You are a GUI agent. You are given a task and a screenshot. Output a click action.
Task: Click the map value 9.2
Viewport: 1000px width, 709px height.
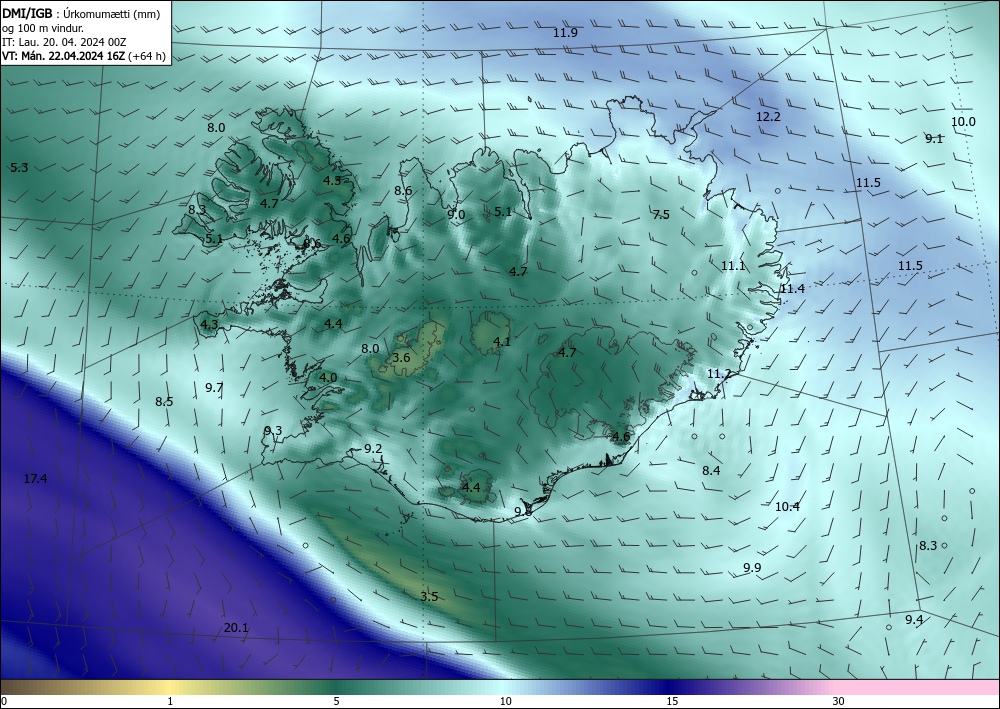[373, 449]
